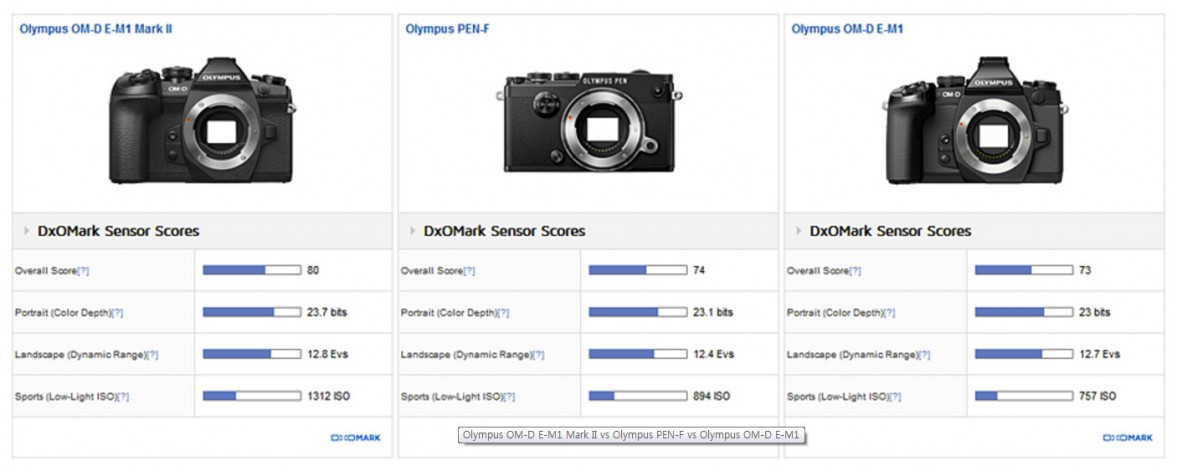Click the comparison tooltip text at bottom
The height and width of the screenshot is (471, 1177).
(x=631, y=435)
